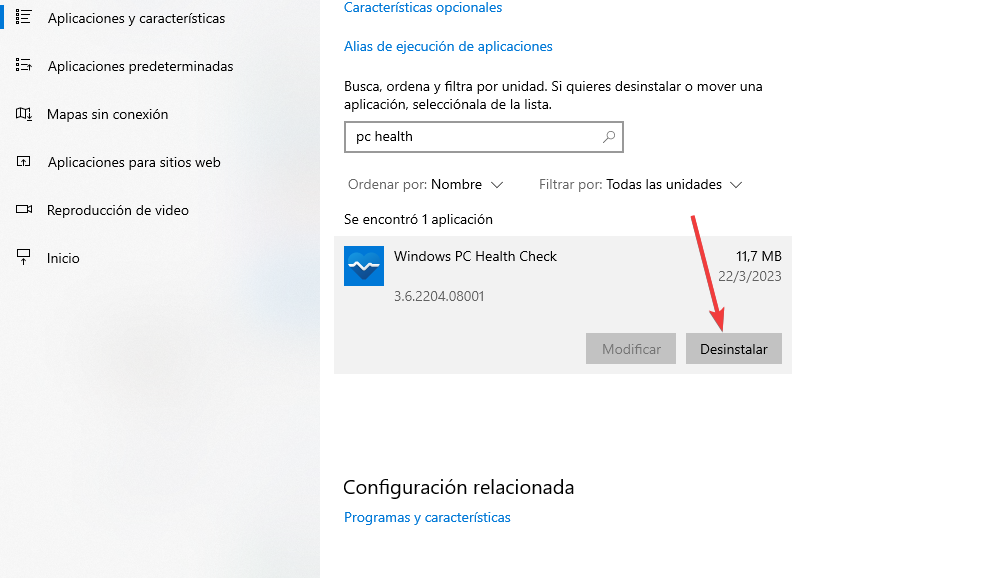Click the 11,7 MB size value
Screen dimensions: 996x578
[758, 256]
